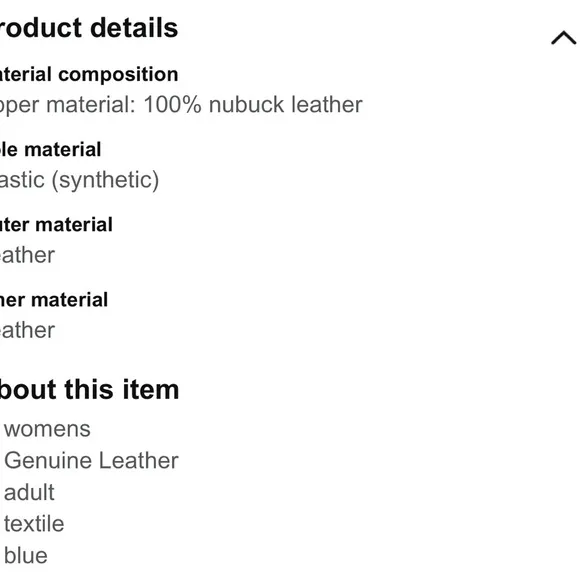This screenshot has height=580, width=580.
Task: Select the Inner material label
Action: tap(54, 300)
